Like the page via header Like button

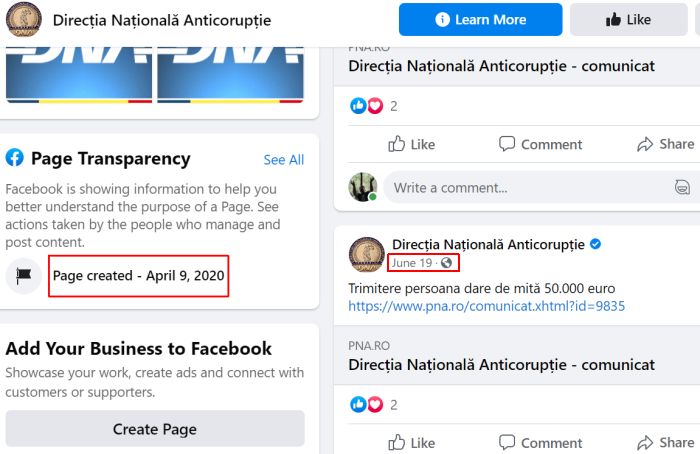[629, 20]
